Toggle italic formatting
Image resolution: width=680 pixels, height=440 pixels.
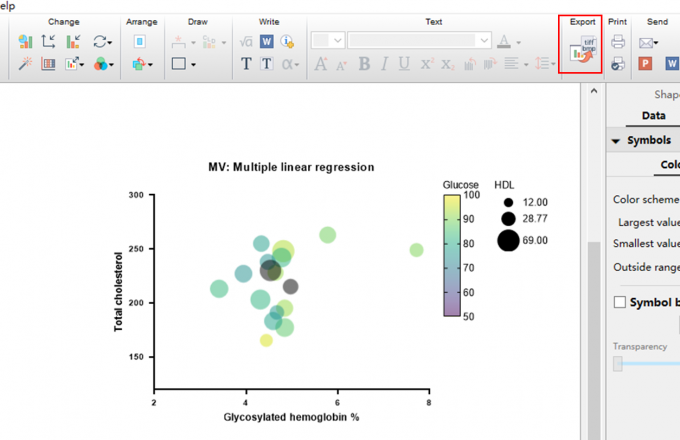tap(384, 64)
